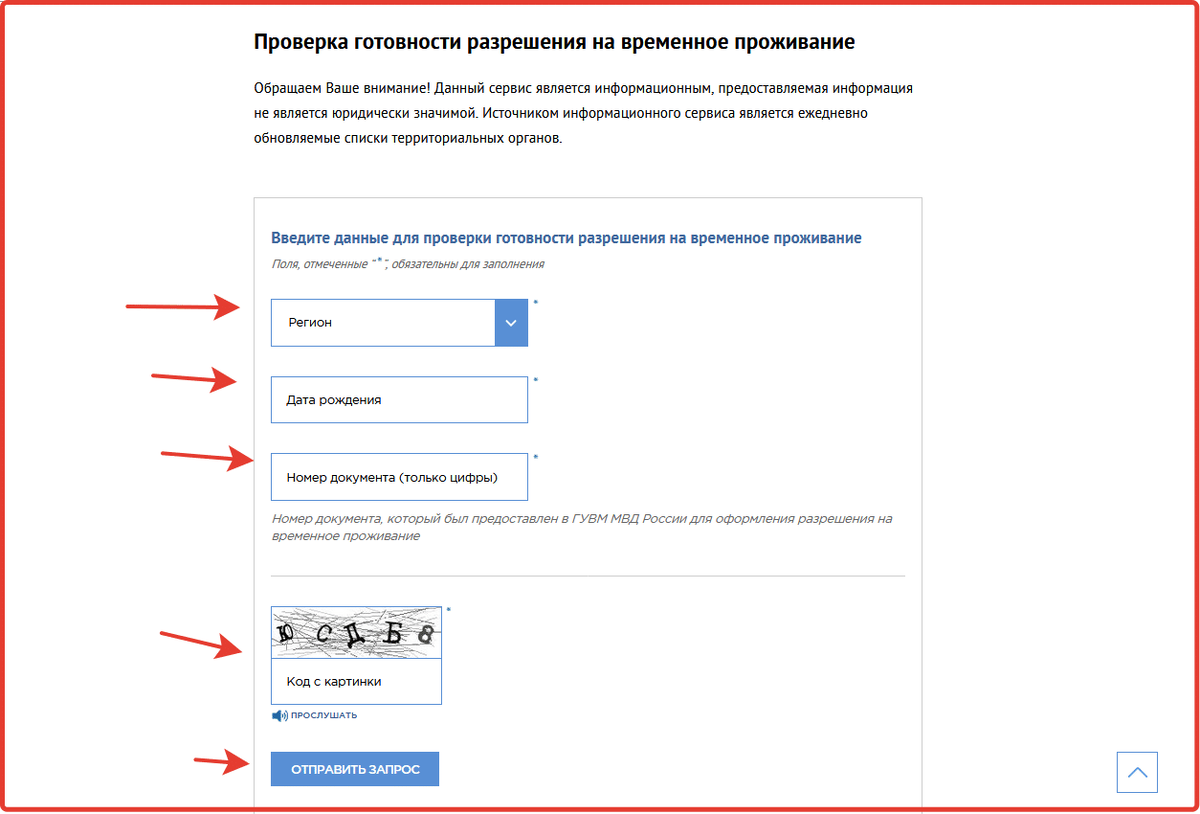Image resolution: width=1200 pixels, height=814 pixels.
Task: Open the Регион dropdown arrow
Action: pyautogui.click(x=511, y=323)
